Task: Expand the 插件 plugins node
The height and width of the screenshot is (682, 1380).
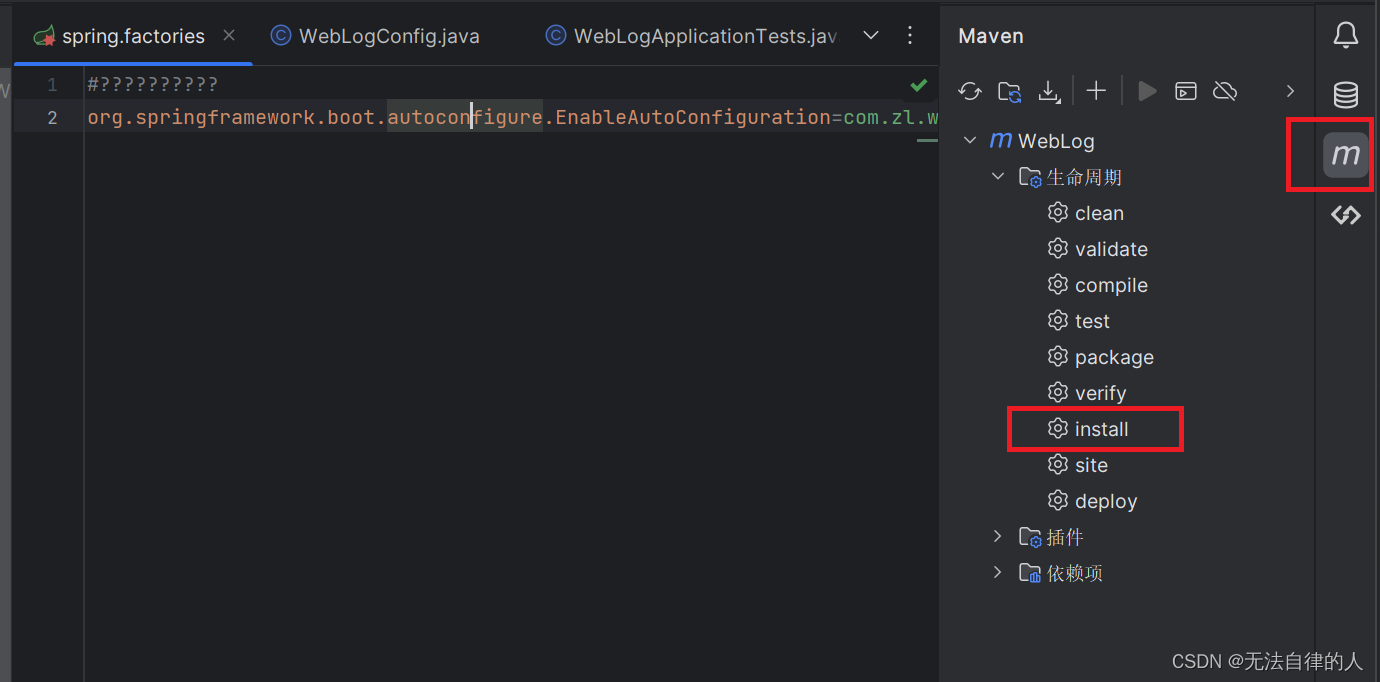Action: pos(997,537)
